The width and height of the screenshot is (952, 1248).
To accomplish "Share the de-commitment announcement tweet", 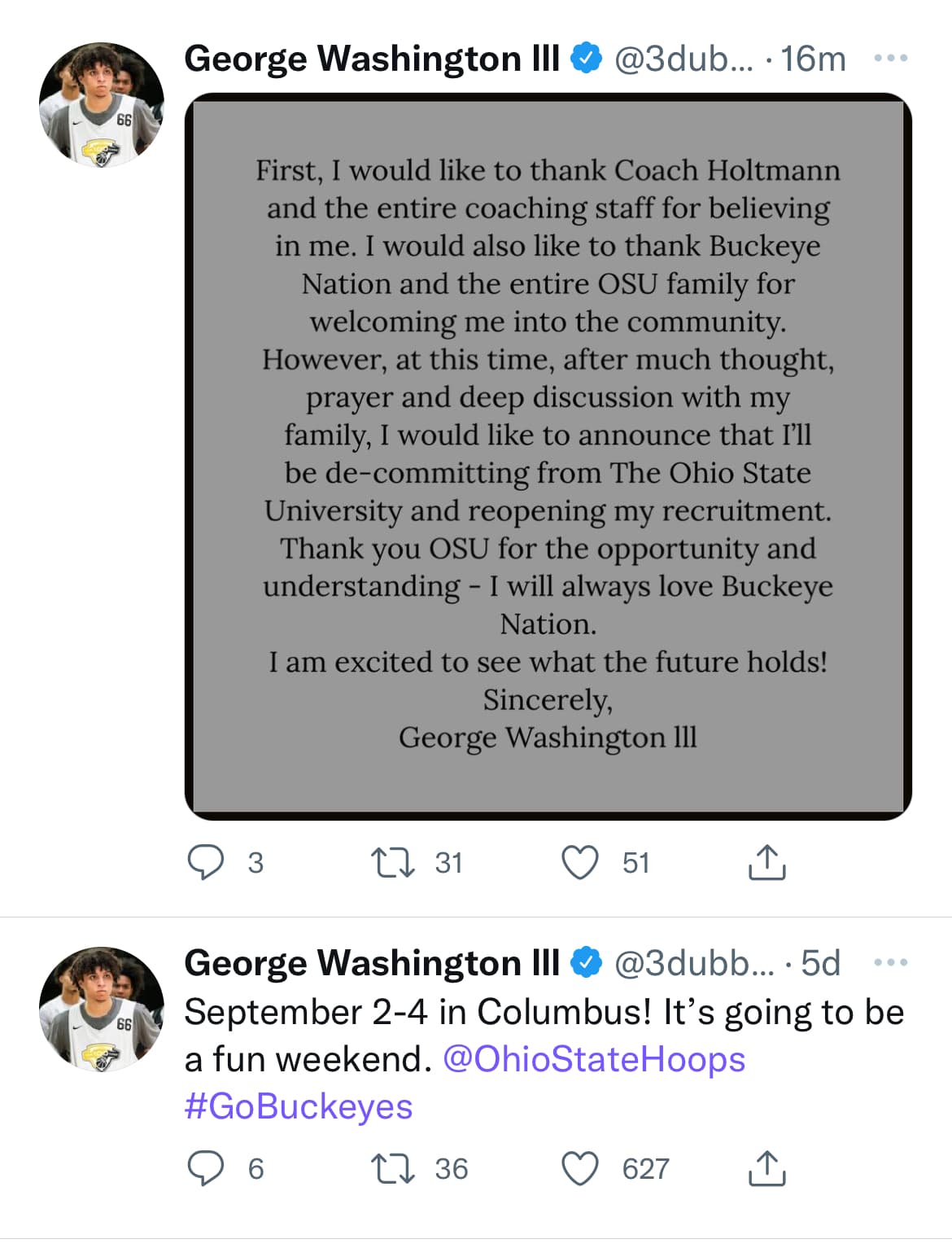I will 766,862.
